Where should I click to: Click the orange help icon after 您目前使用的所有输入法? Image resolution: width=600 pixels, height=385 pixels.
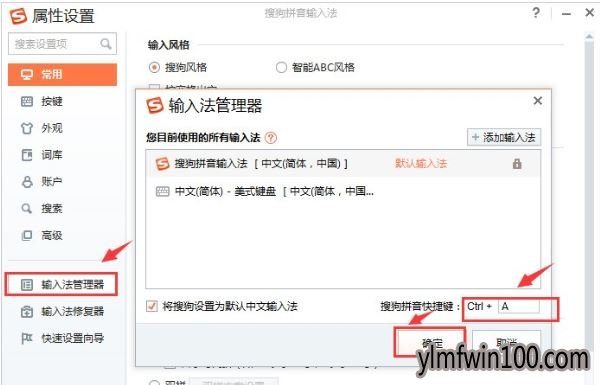[x=271, y=137]
